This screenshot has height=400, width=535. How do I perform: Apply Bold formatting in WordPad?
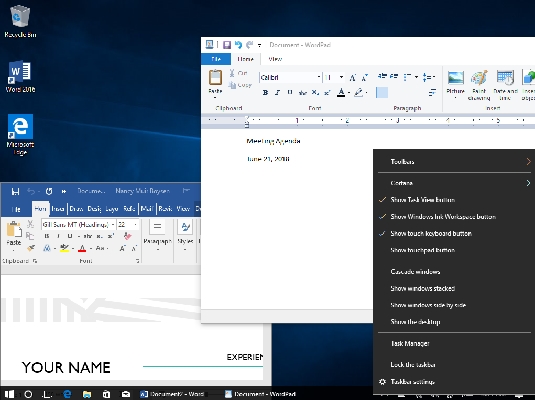tap(265, 92)
